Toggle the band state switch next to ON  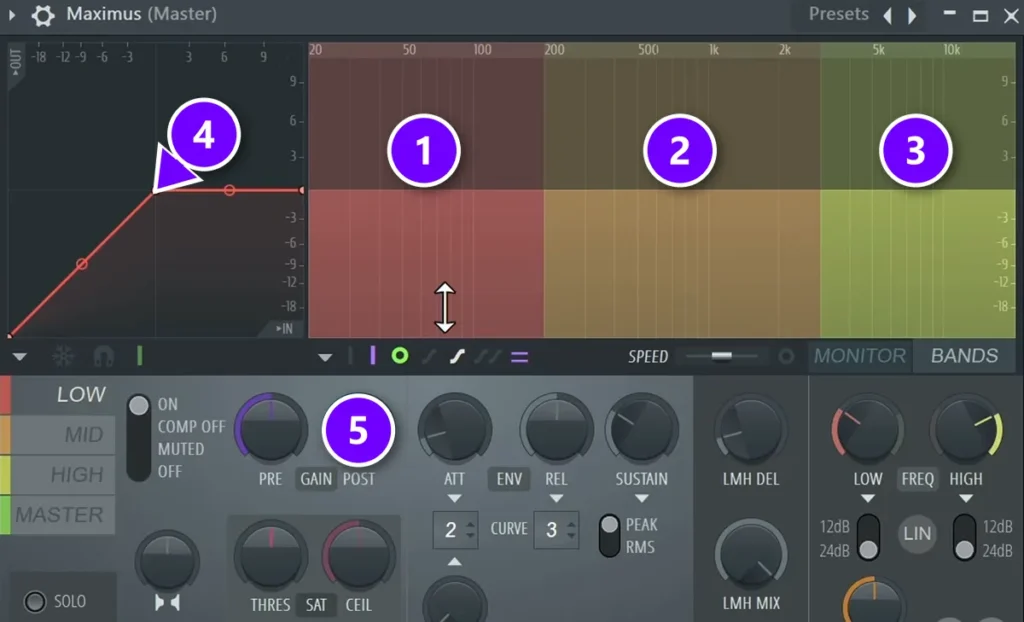click(138, 438)
